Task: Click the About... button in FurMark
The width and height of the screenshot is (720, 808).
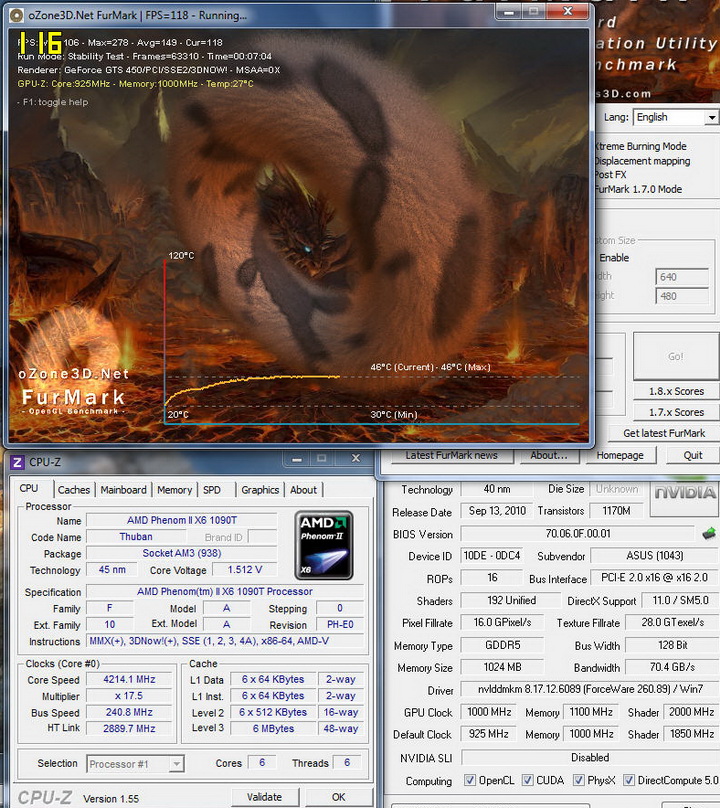Action: (x=548, y=455)
